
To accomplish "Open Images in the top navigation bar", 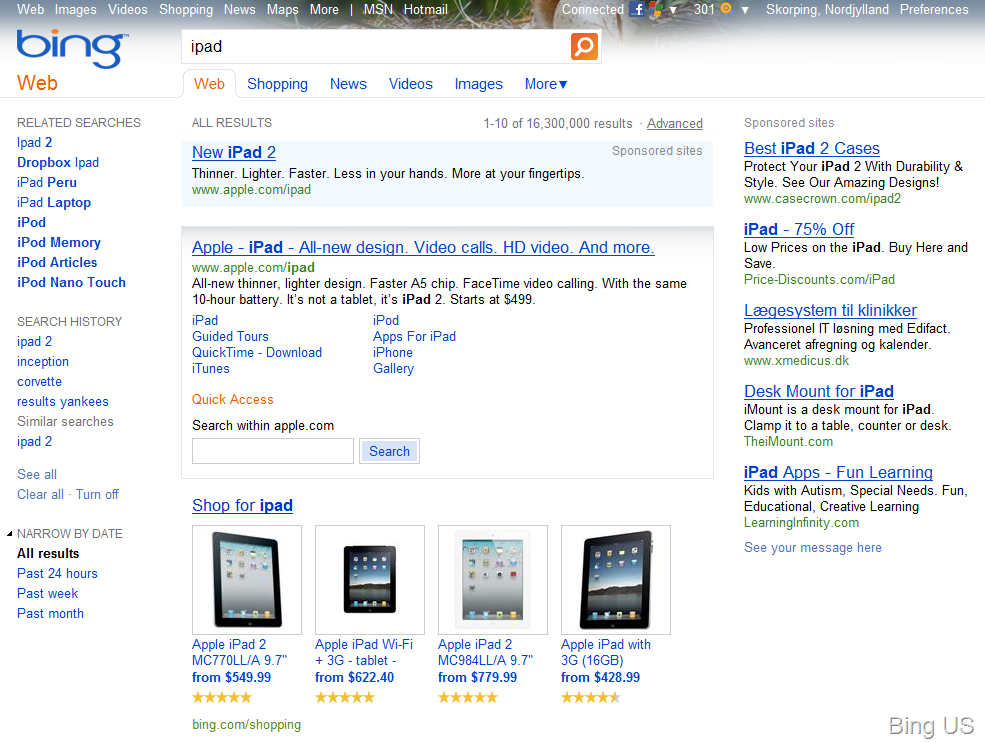I will coord(75,9).
